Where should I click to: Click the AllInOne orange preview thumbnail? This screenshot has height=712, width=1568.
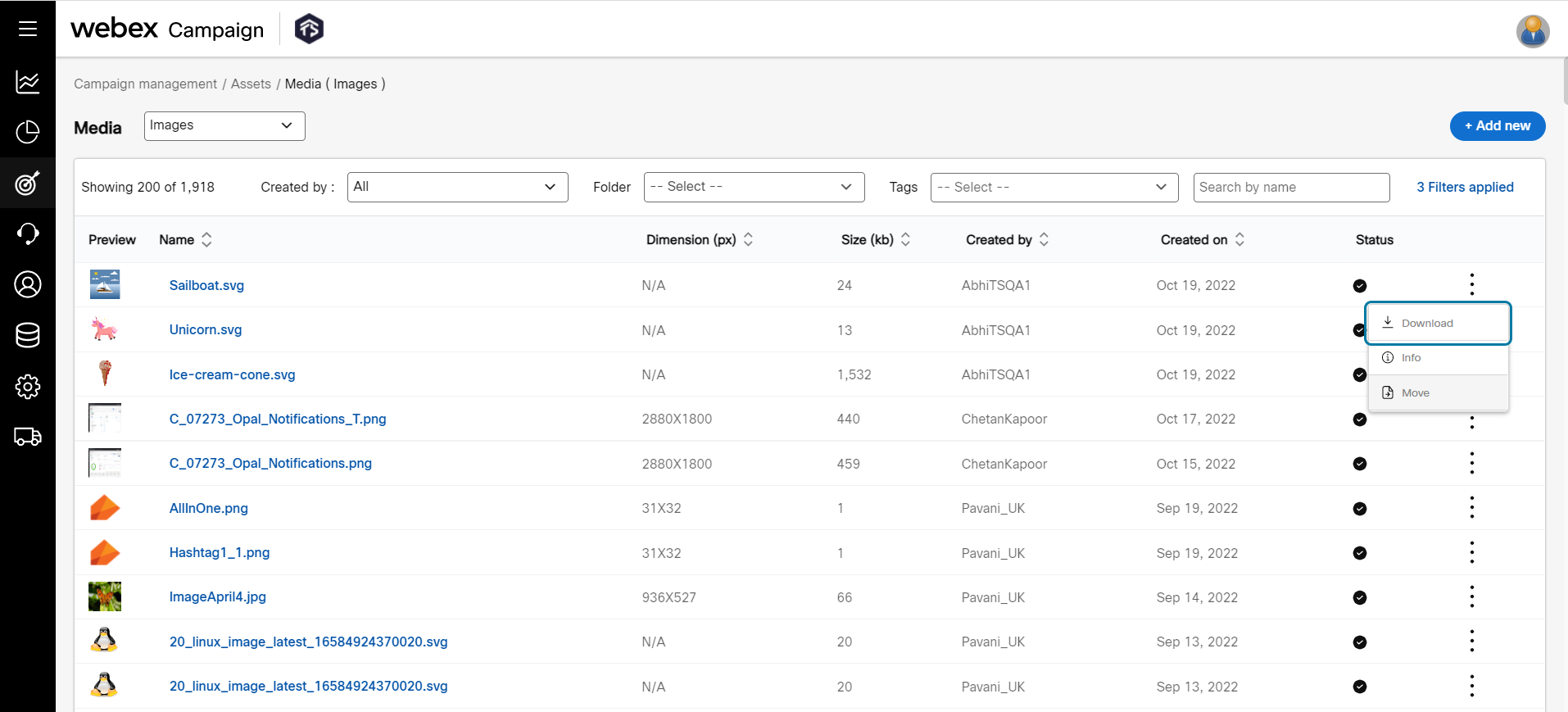pyautogui.click(x=105, y=508)
